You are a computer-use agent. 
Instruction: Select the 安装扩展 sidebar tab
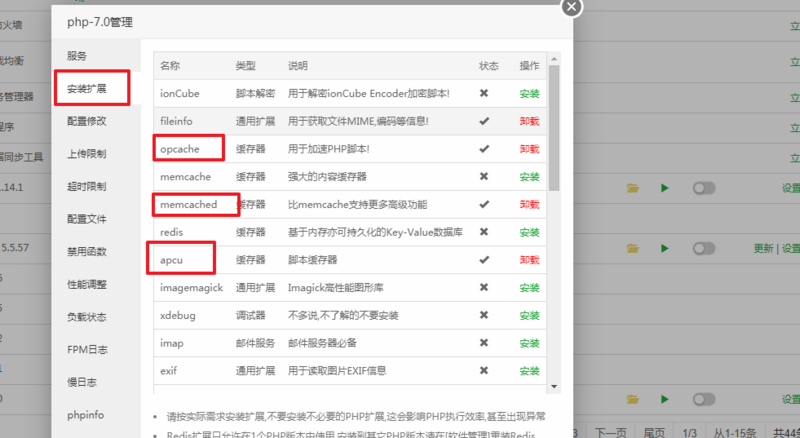click(87, 88)
